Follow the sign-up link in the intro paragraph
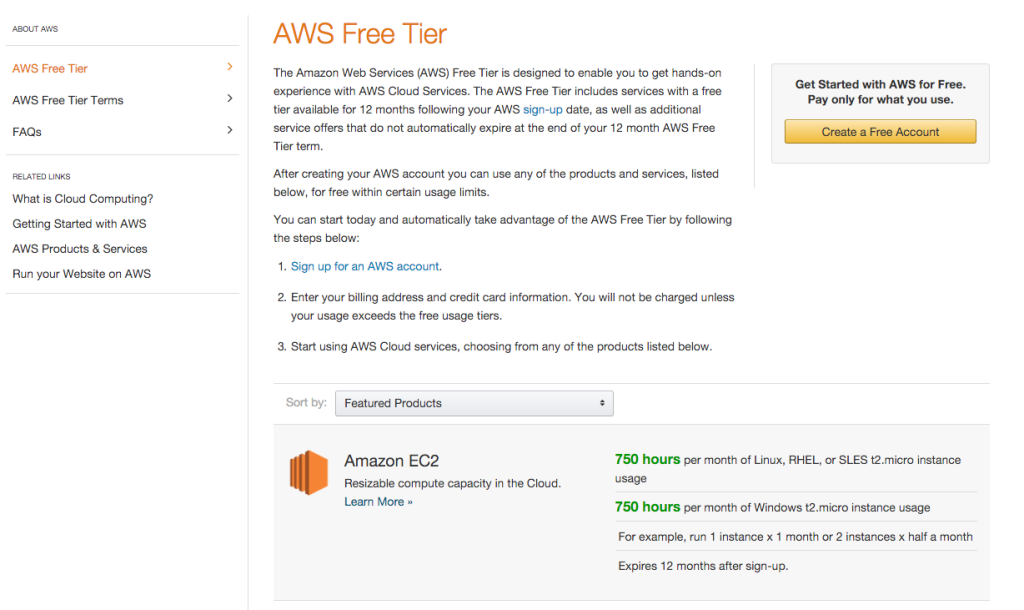1024x610 pixels. (543, 110)
